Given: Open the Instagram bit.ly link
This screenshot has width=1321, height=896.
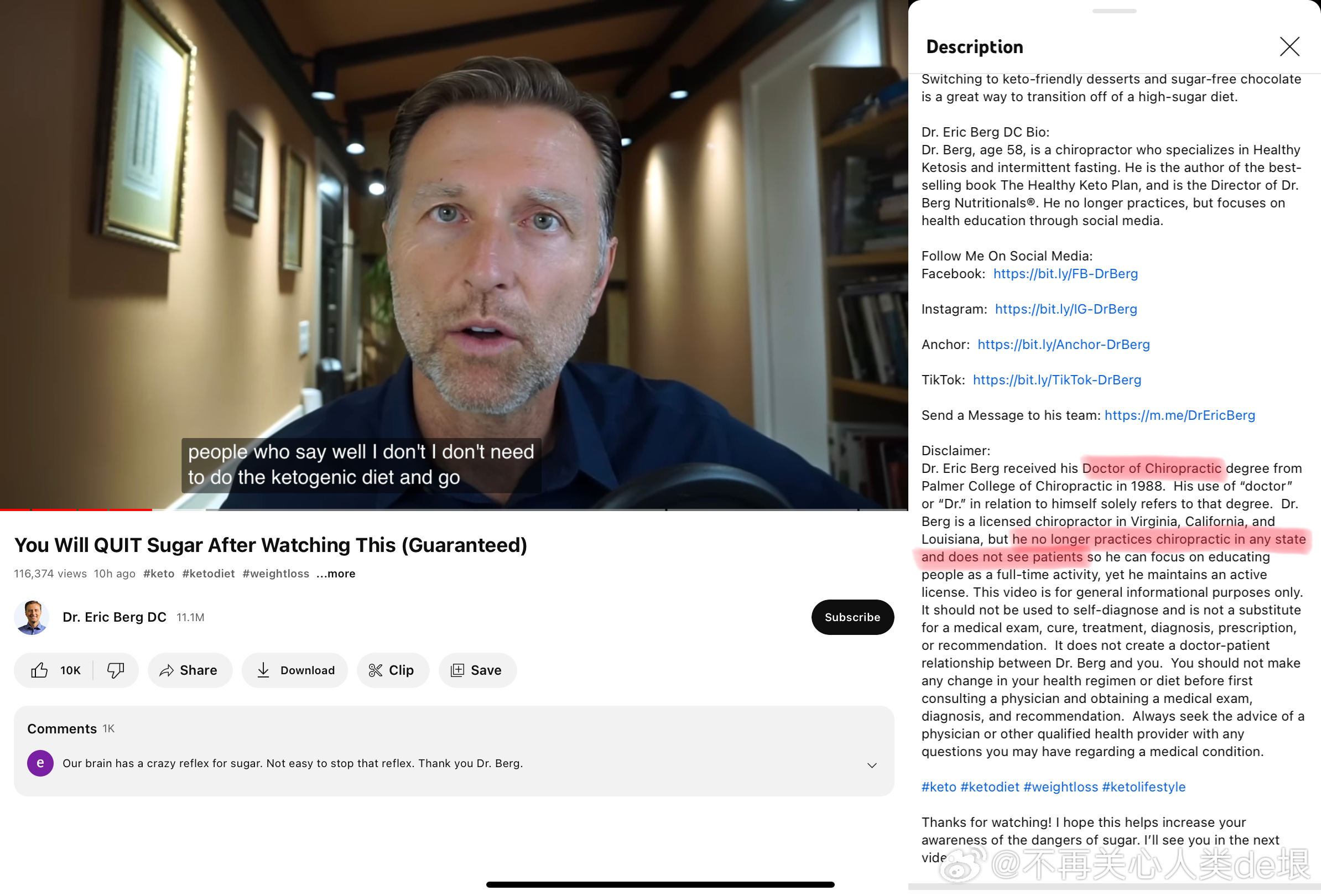Looking at the screenshot, I should pos(1066,309).
